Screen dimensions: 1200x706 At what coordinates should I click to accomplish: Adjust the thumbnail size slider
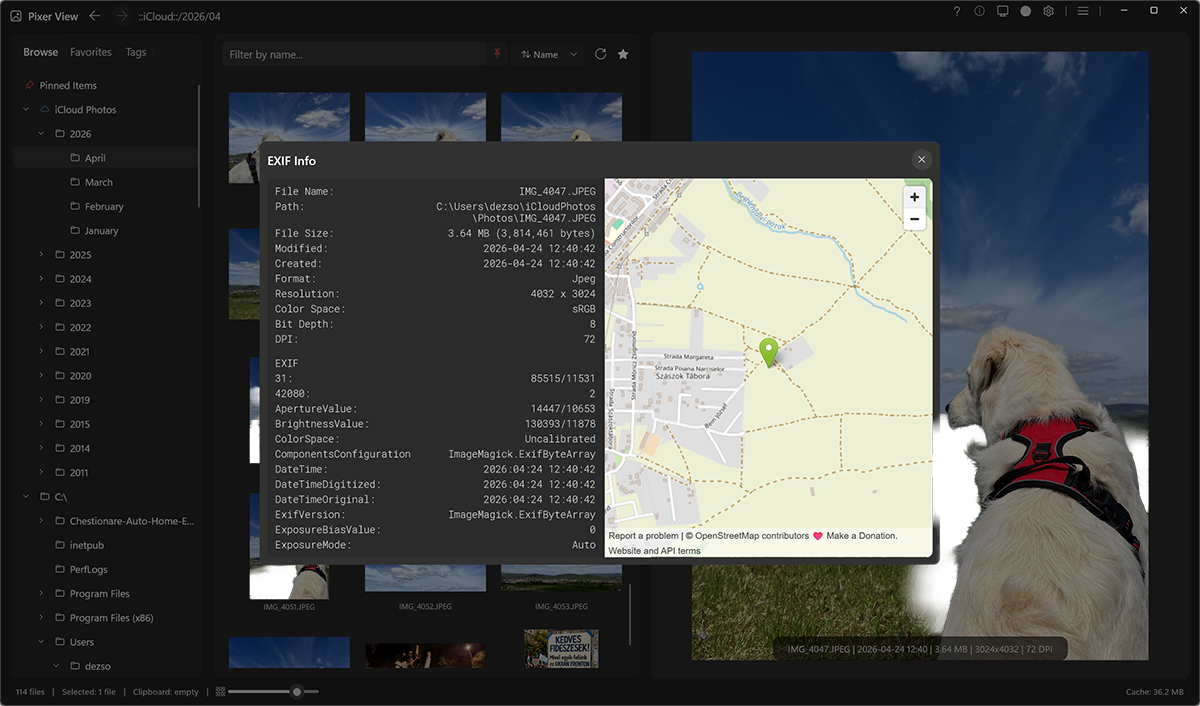(x=296, y=691)
